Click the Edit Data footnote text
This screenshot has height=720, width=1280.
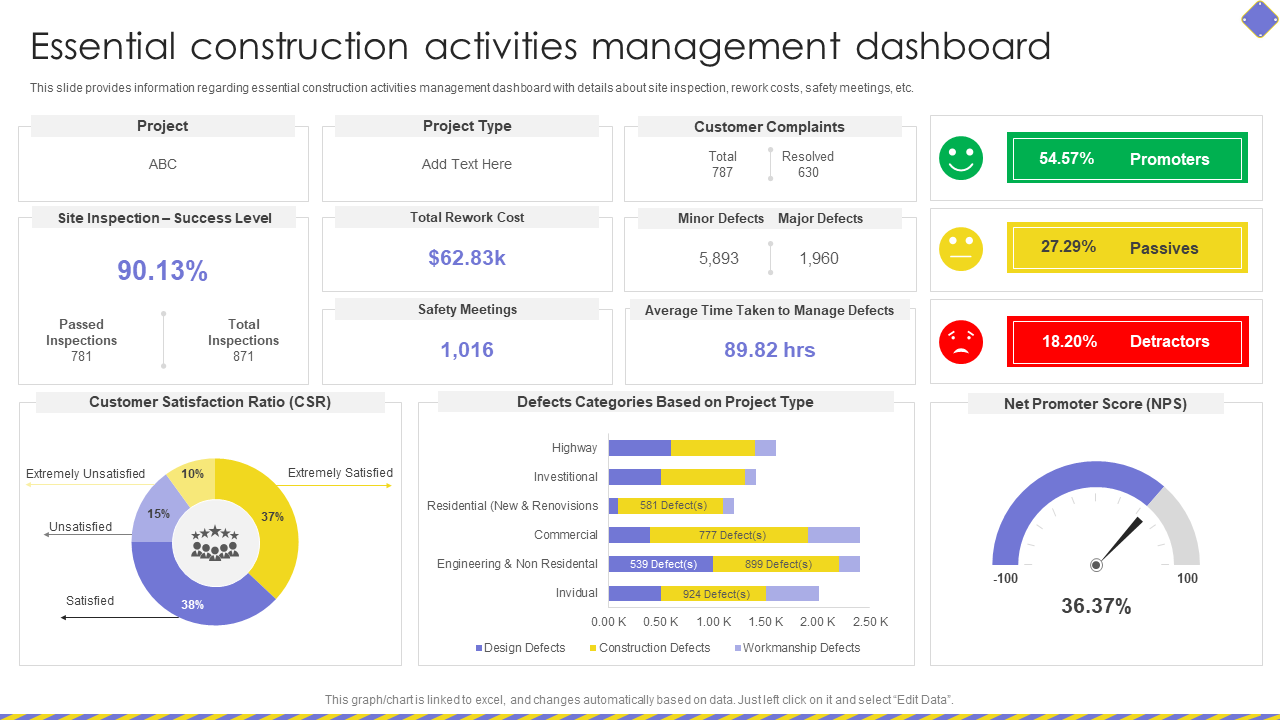639,700
